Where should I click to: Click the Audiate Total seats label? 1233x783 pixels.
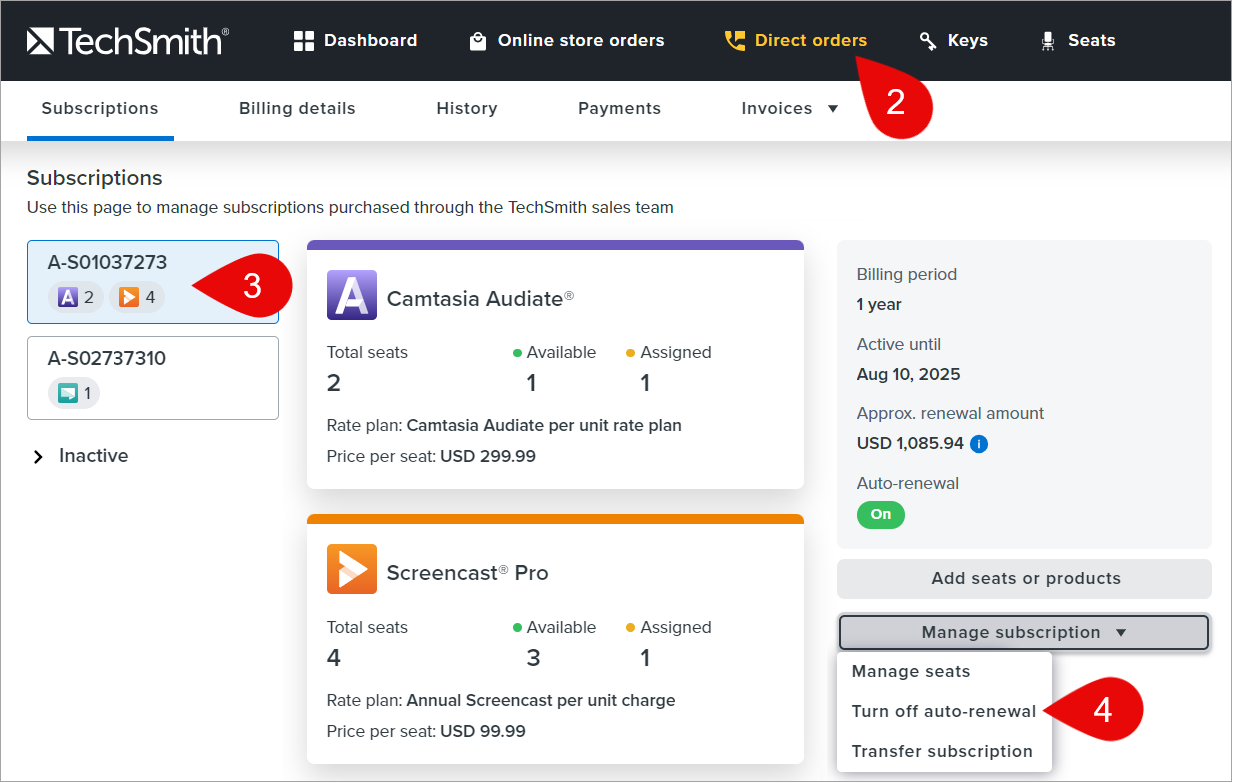point(367,353)
